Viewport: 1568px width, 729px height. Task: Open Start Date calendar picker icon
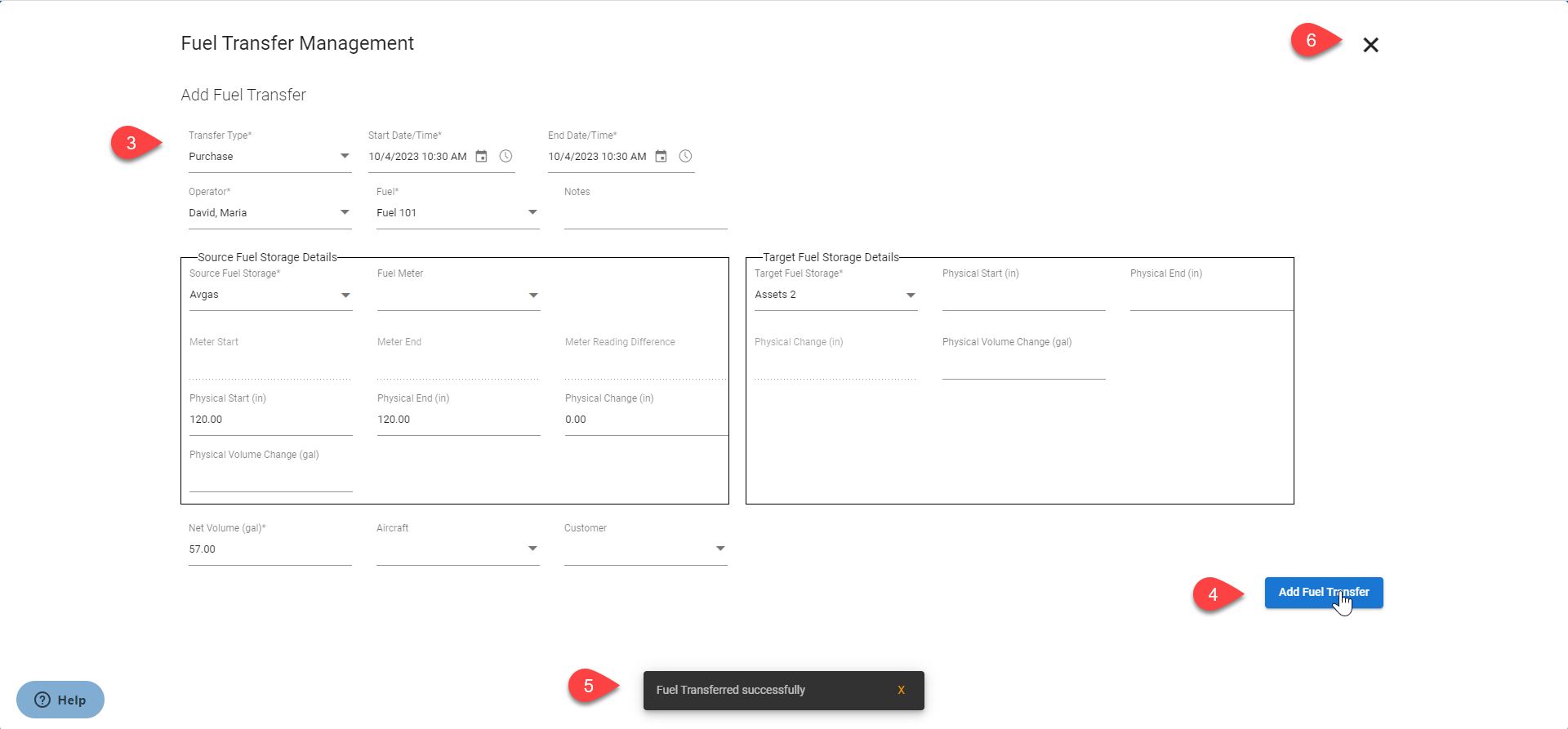pos(482,156)
